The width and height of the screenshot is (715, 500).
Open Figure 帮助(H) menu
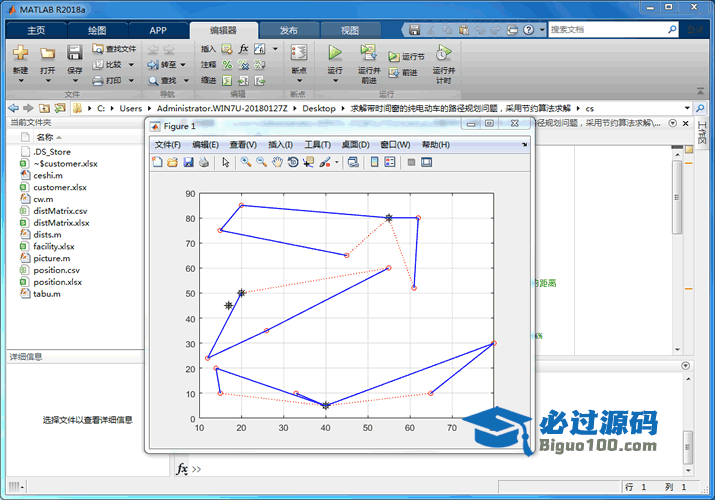(x=435, y=144)
